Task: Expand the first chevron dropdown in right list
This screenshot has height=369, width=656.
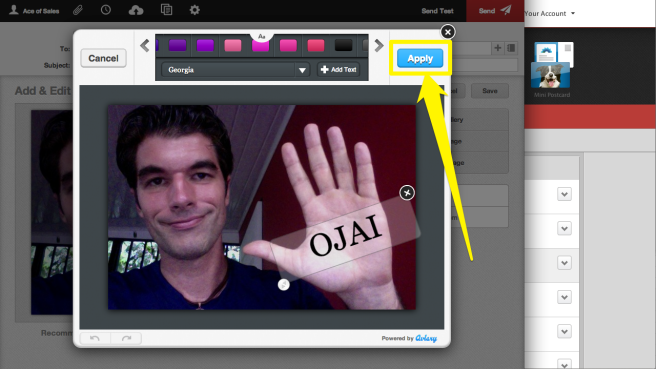Action: (x=564, y=194)
